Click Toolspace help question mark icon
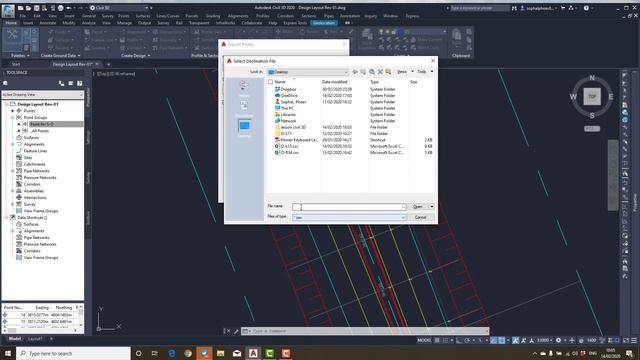The height and width of the screenshot is (360, 640). coord(80,83)
